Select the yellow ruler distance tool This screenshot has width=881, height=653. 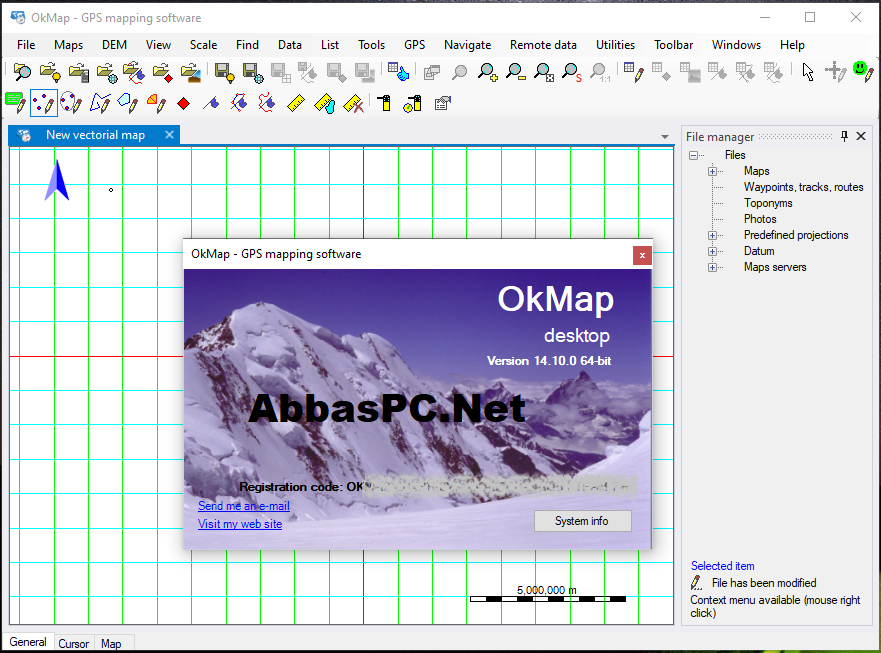point(296,103)
